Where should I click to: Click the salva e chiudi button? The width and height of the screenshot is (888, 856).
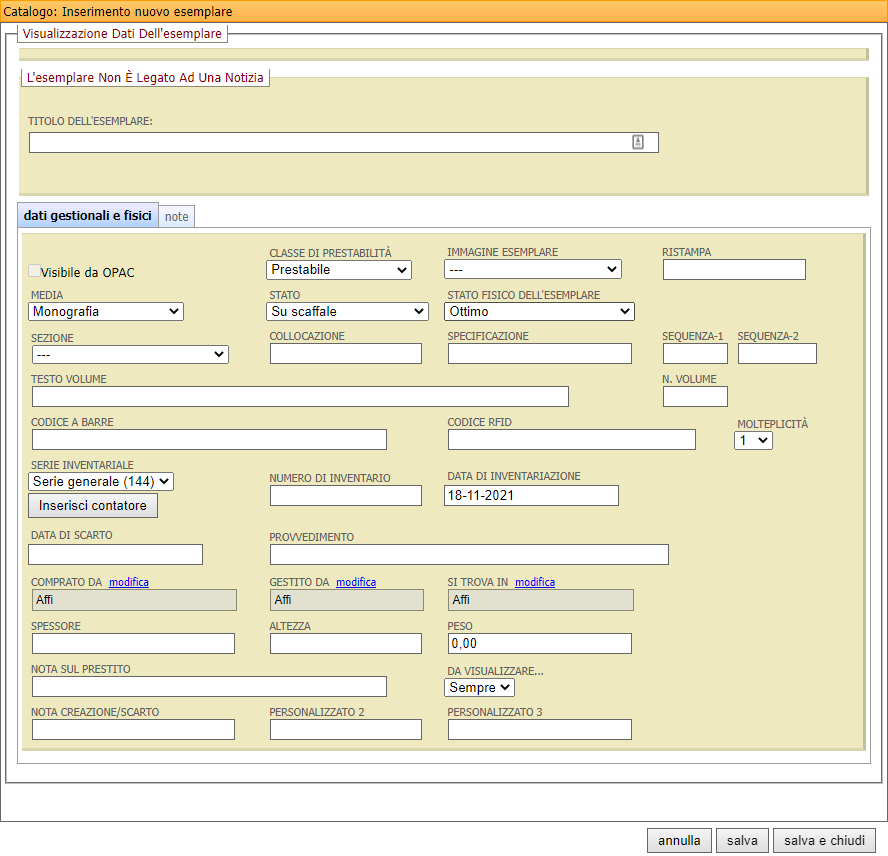pos(824,840)
